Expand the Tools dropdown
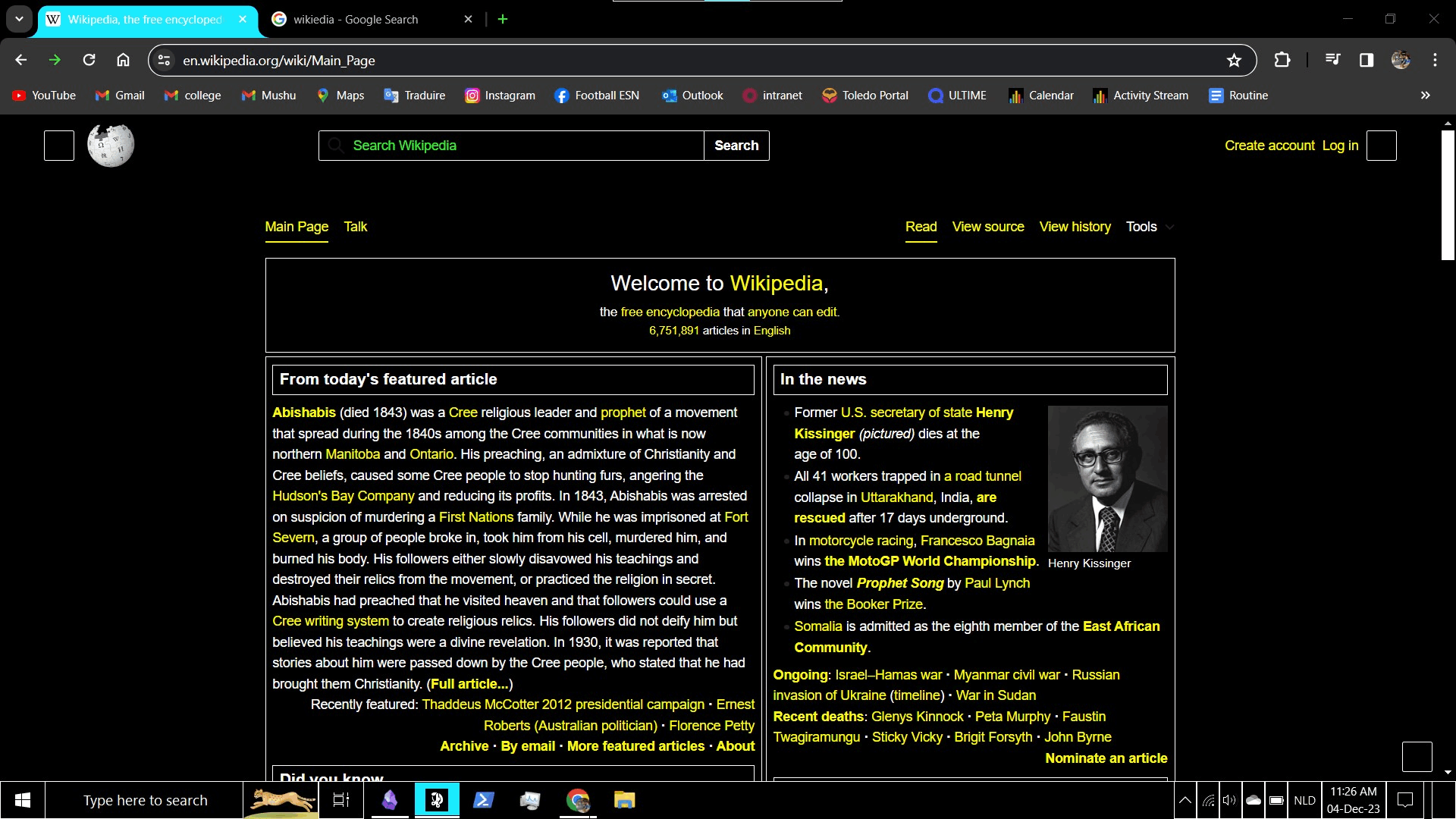This screenshot has height=819, width=1456. pos(1150,227)
